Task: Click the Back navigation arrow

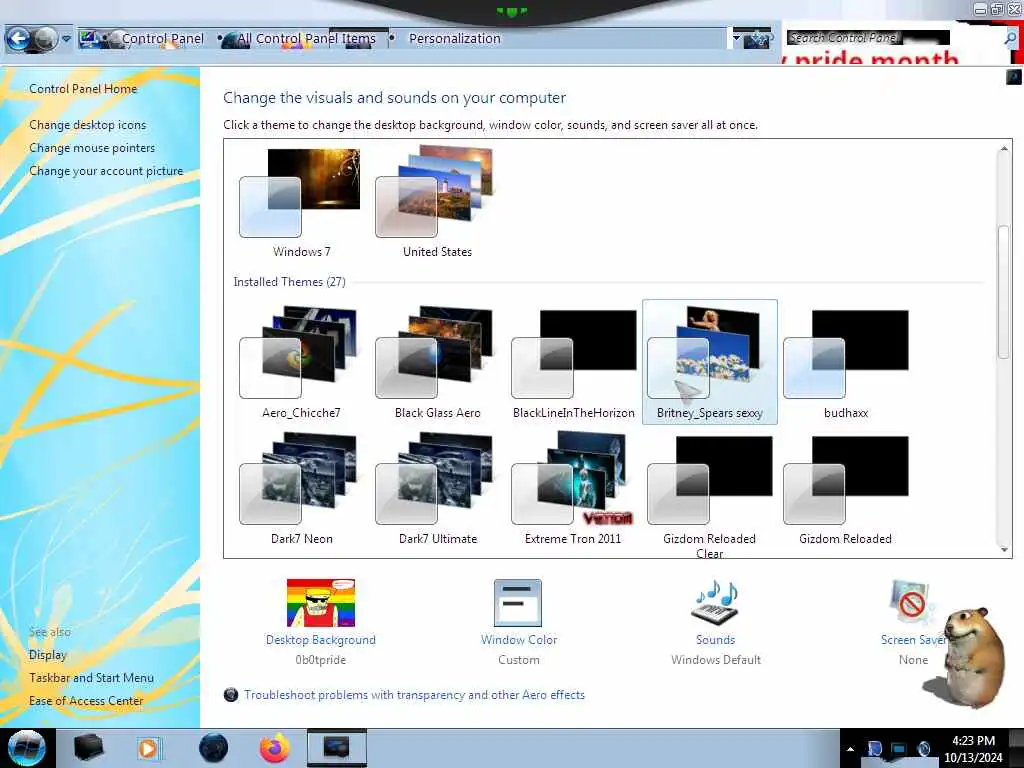Action: click(18, 39)
